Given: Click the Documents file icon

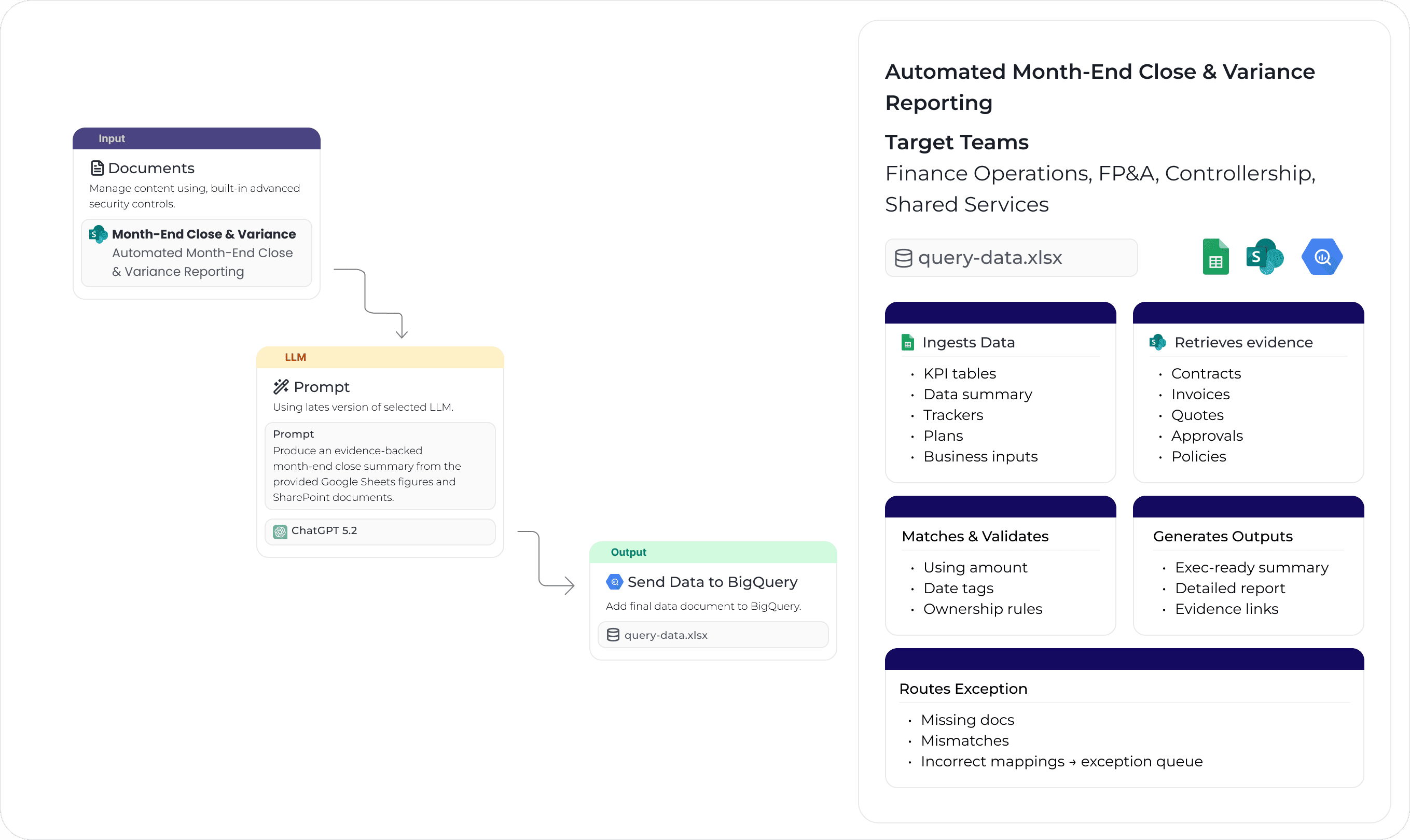Looking at the screenshot, I should [97, 168].
